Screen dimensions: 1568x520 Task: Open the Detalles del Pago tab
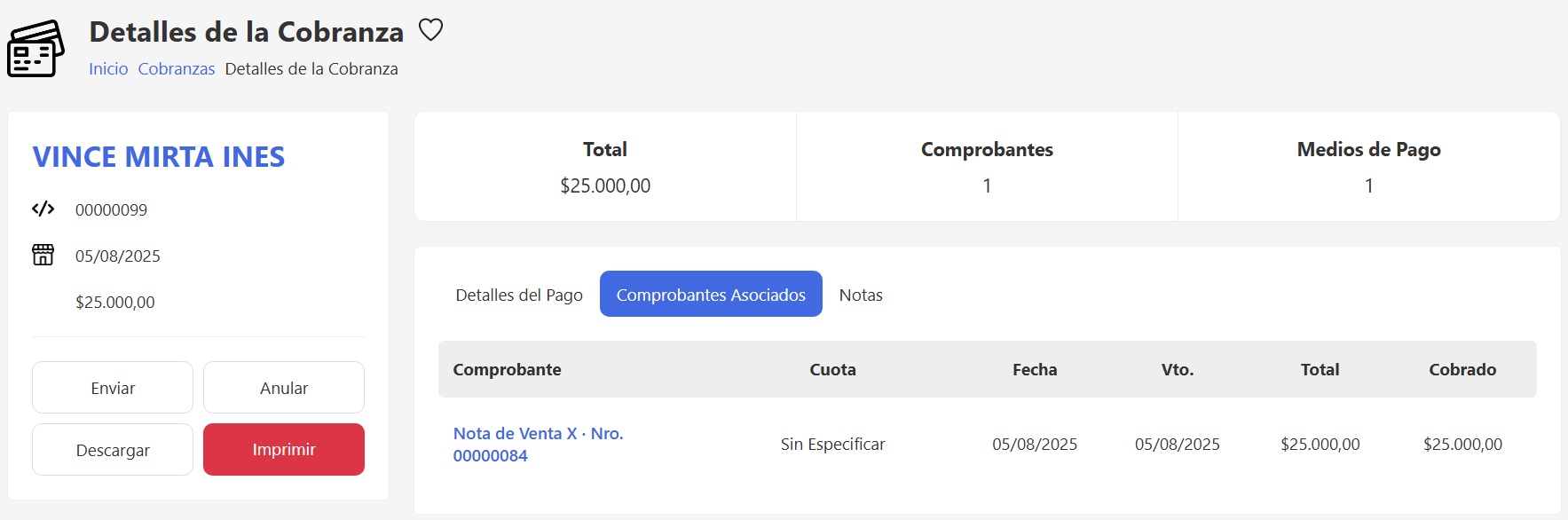pos(519,295)
